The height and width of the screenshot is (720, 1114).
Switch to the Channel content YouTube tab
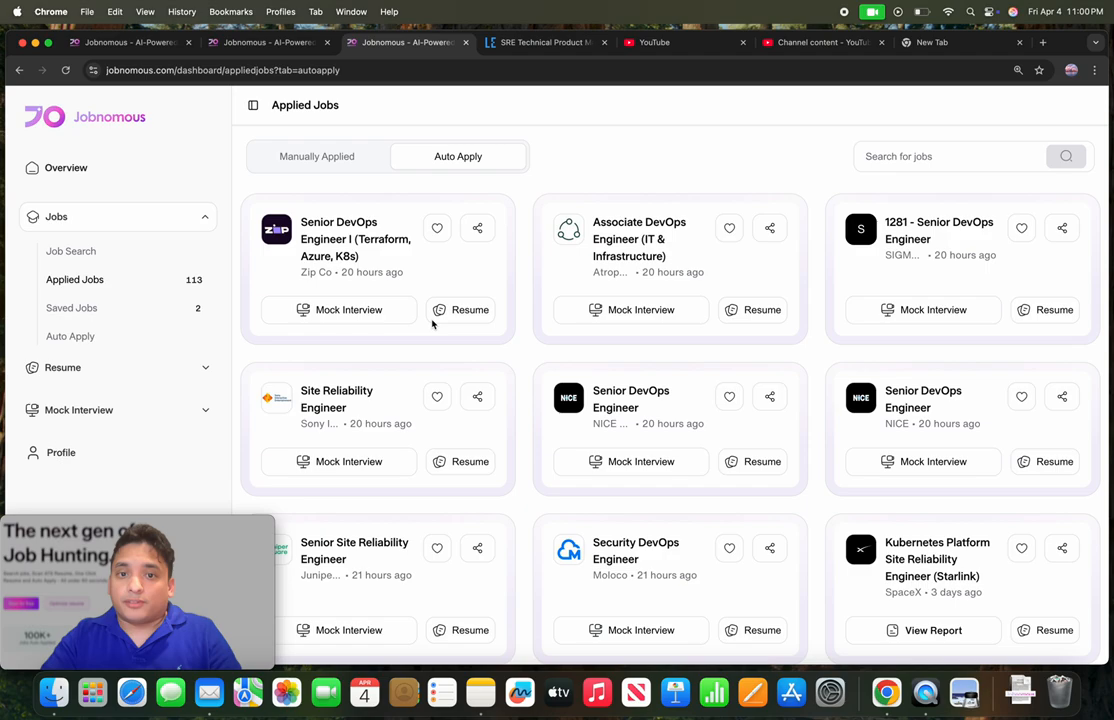[x=823, y=43]
